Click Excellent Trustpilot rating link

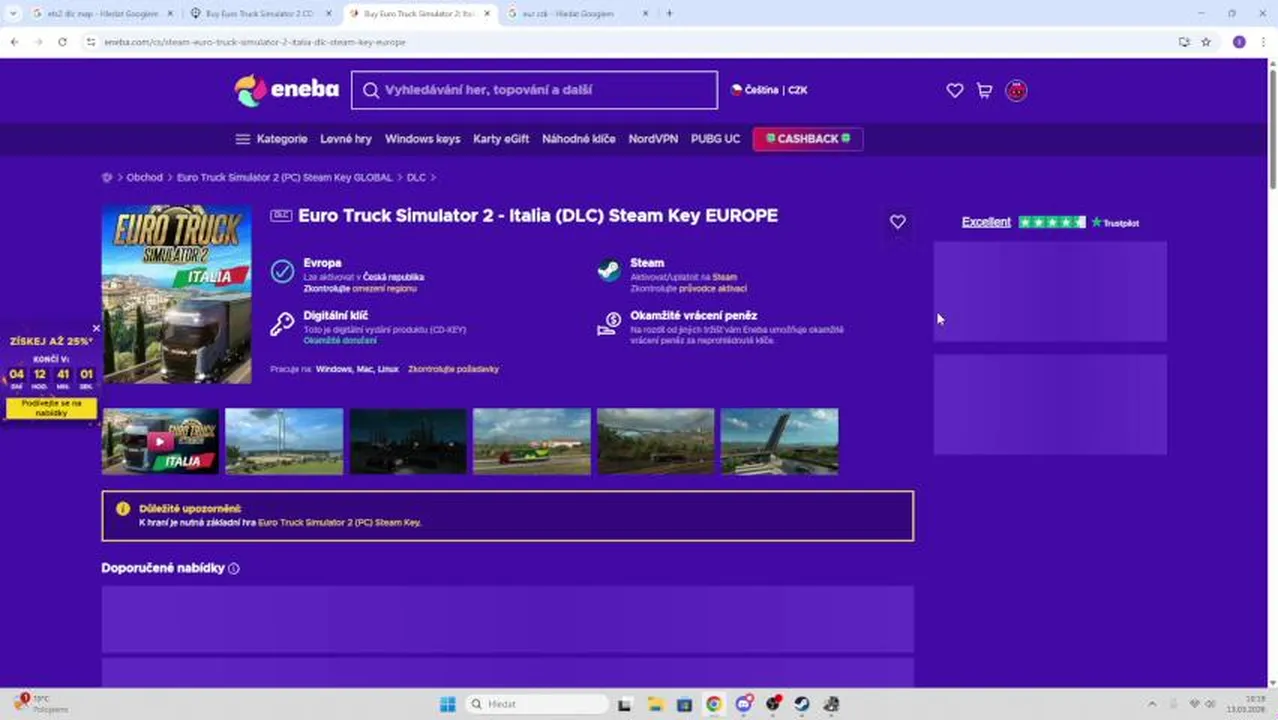[x=986, y=222]
